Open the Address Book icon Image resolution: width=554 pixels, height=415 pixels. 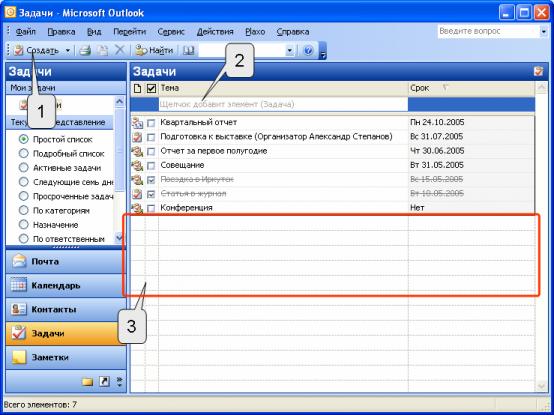coord(189,51)
